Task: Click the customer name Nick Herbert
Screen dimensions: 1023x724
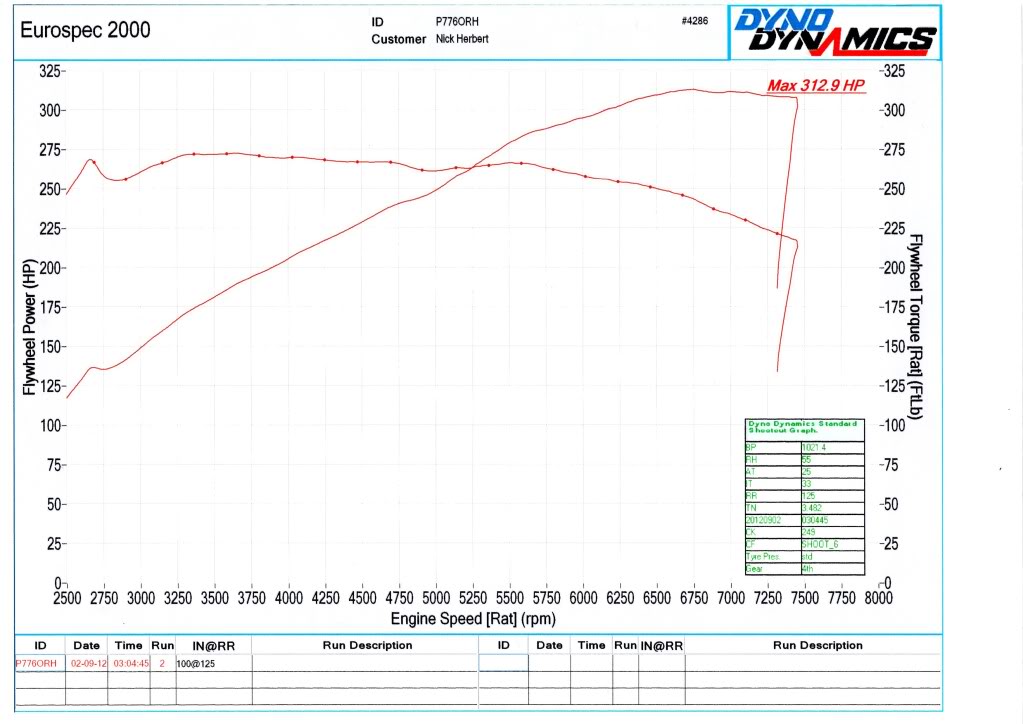Action: pos(462,39)
